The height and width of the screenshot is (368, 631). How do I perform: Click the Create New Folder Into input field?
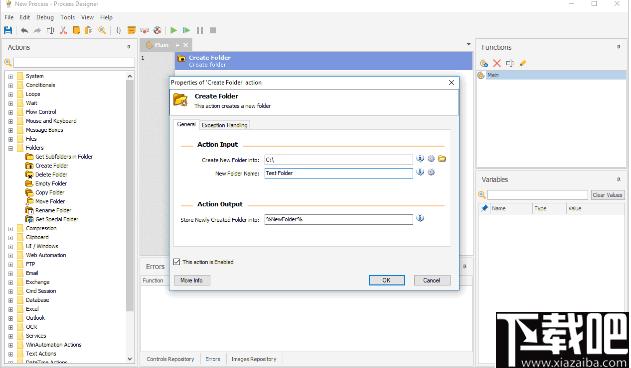(x=338, y=159)
